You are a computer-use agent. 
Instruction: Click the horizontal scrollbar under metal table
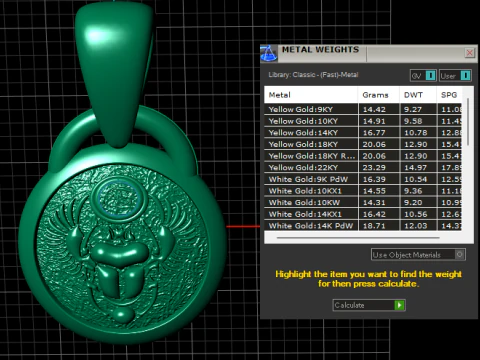pos(358,238)
